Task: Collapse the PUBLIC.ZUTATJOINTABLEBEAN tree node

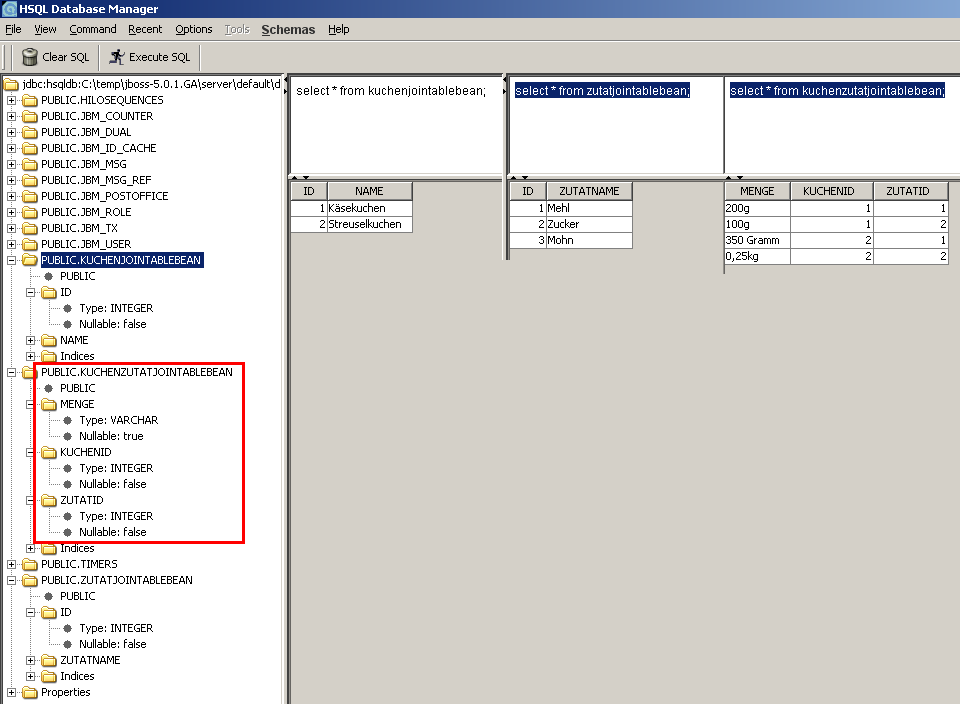Action: click(12, 580)
